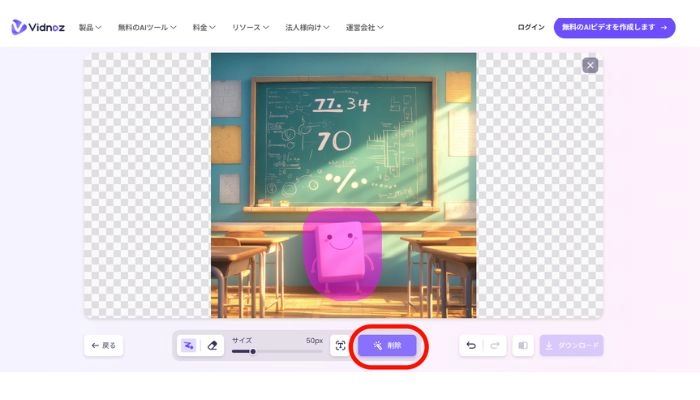
Task: Click the brush size slider track
Action: [x=277, y=351]
